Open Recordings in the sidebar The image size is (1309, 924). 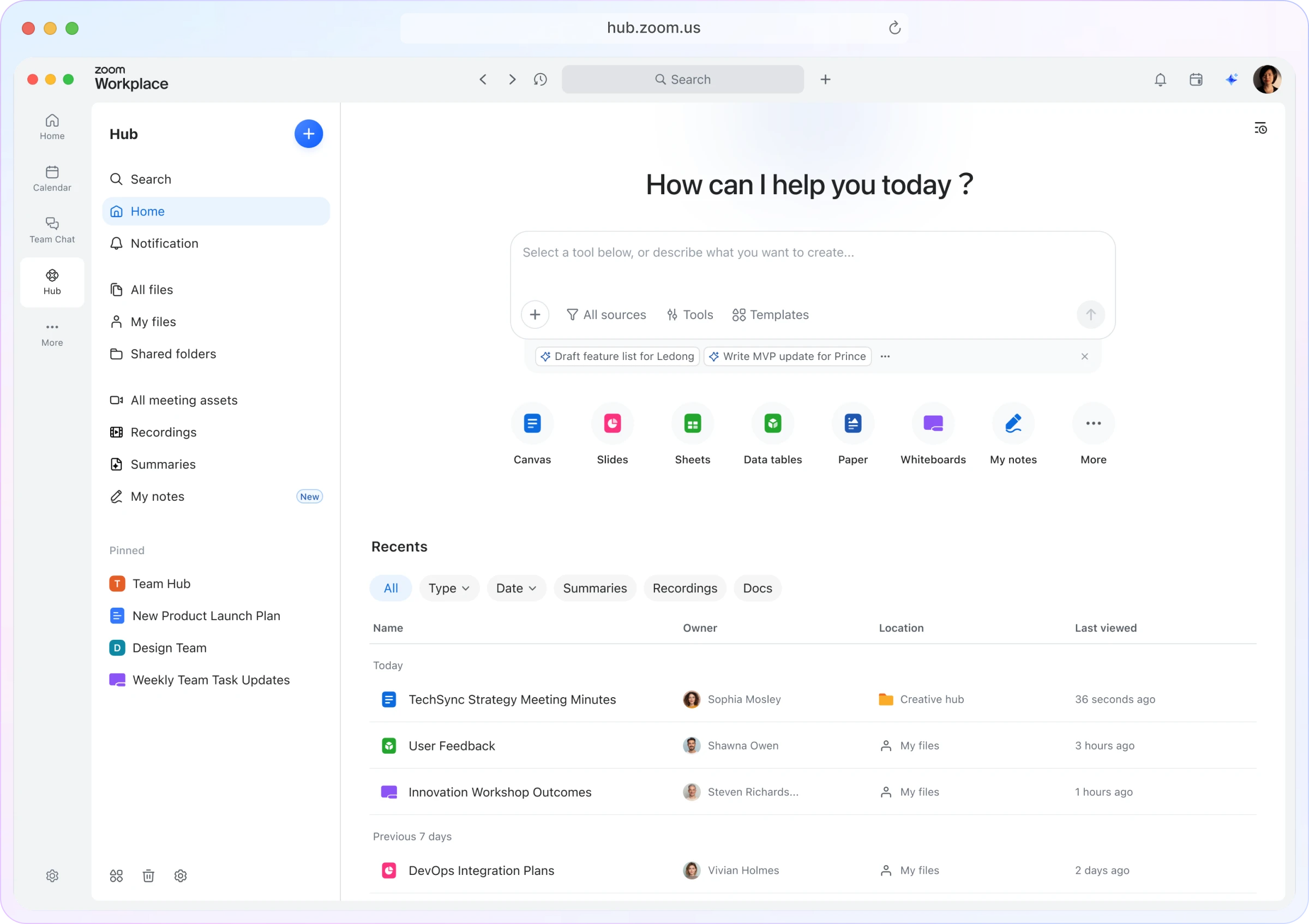216,432
